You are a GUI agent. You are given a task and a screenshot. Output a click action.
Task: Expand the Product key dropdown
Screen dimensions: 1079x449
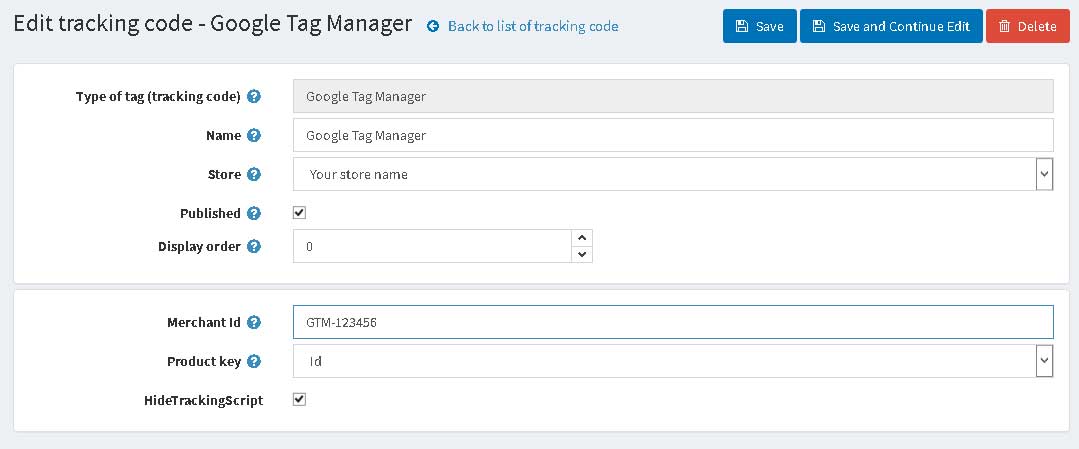click(673, 361)
